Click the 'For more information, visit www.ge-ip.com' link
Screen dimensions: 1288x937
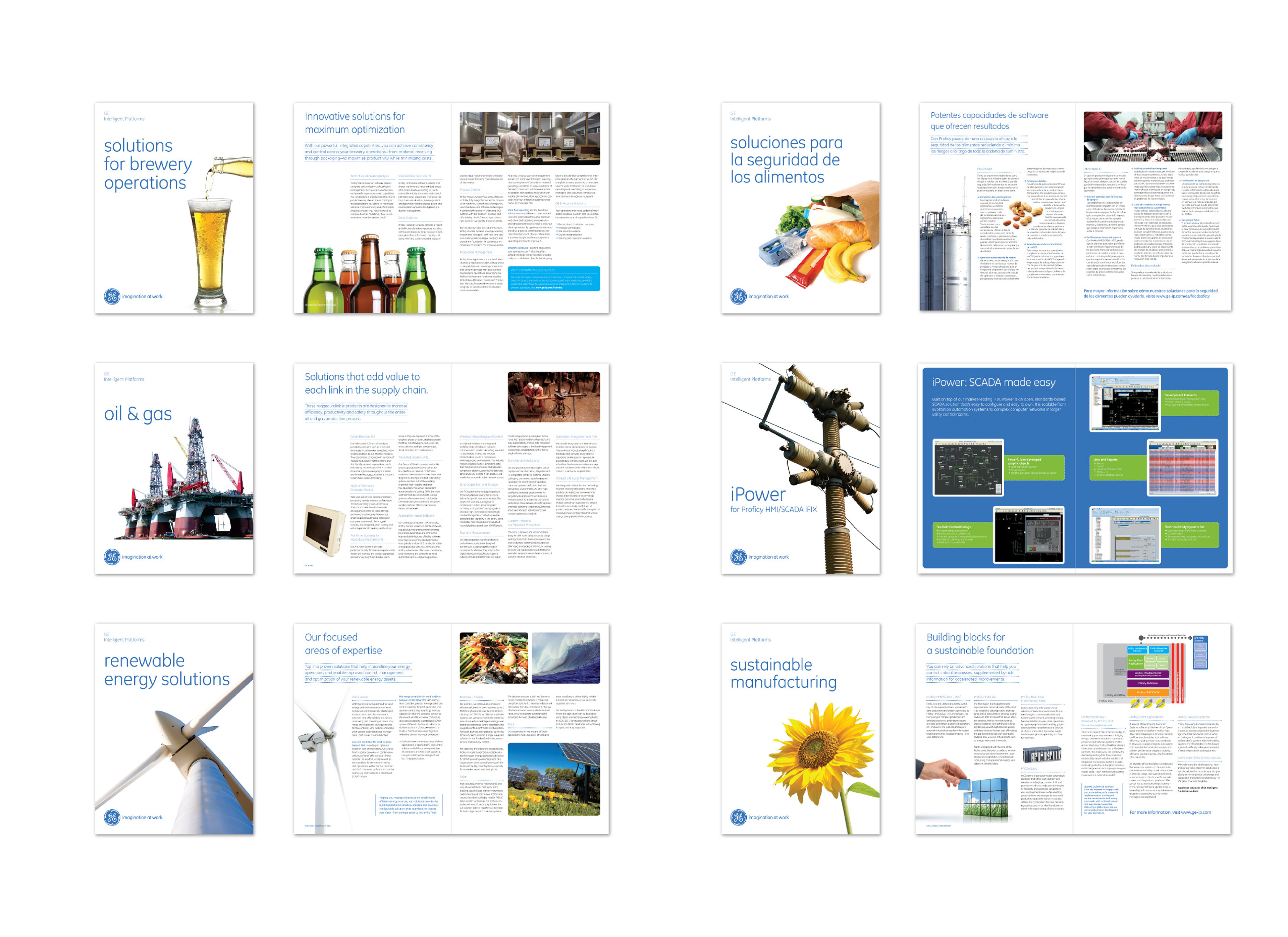1170,812
